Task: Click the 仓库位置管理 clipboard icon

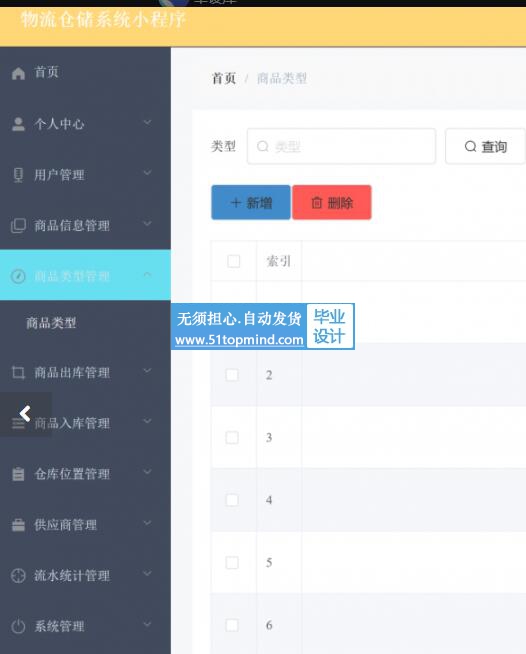Action: (x=18, y=474)
